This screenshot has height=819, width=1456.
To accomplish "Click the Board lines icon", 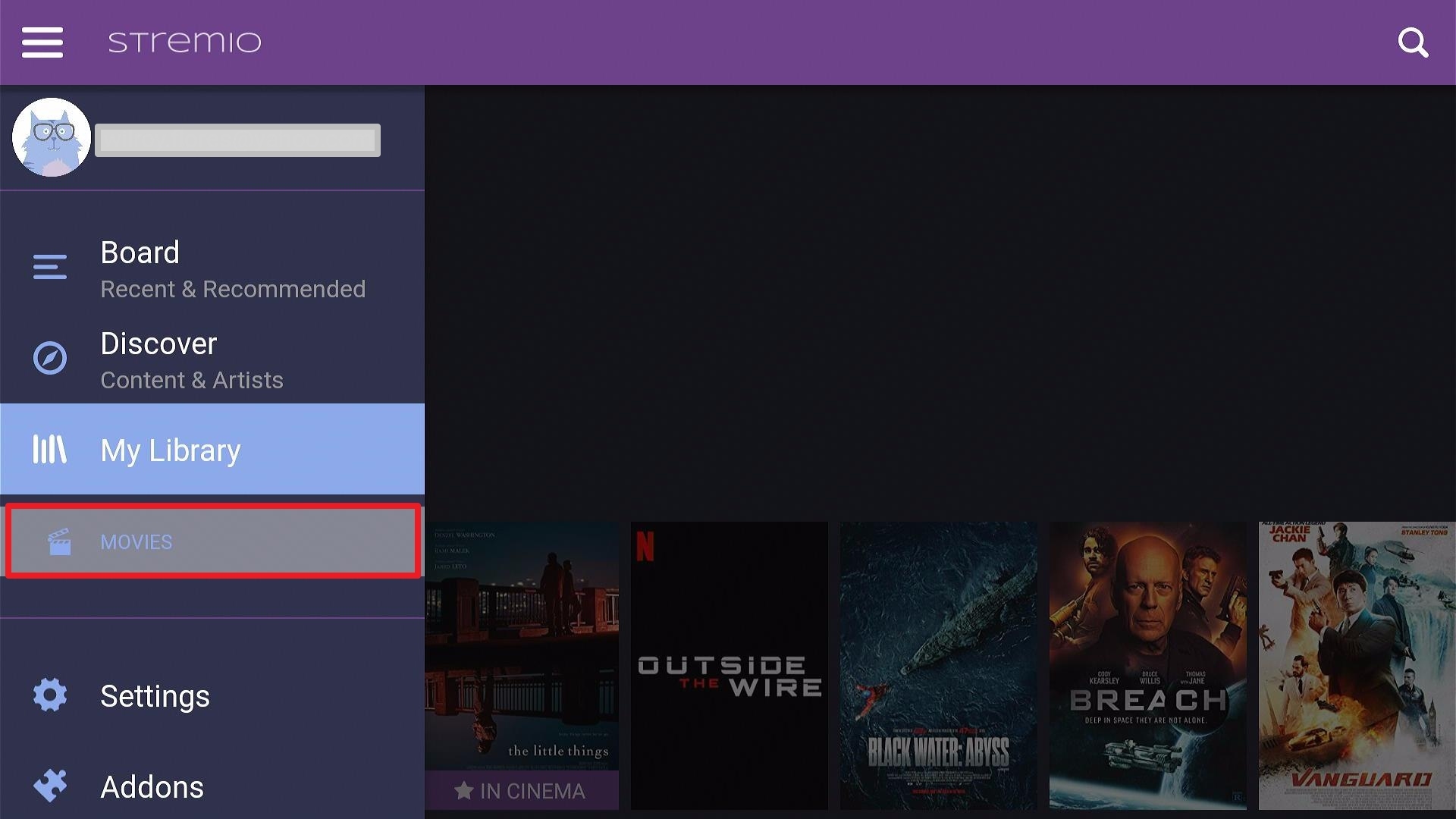I will (50, 267).
